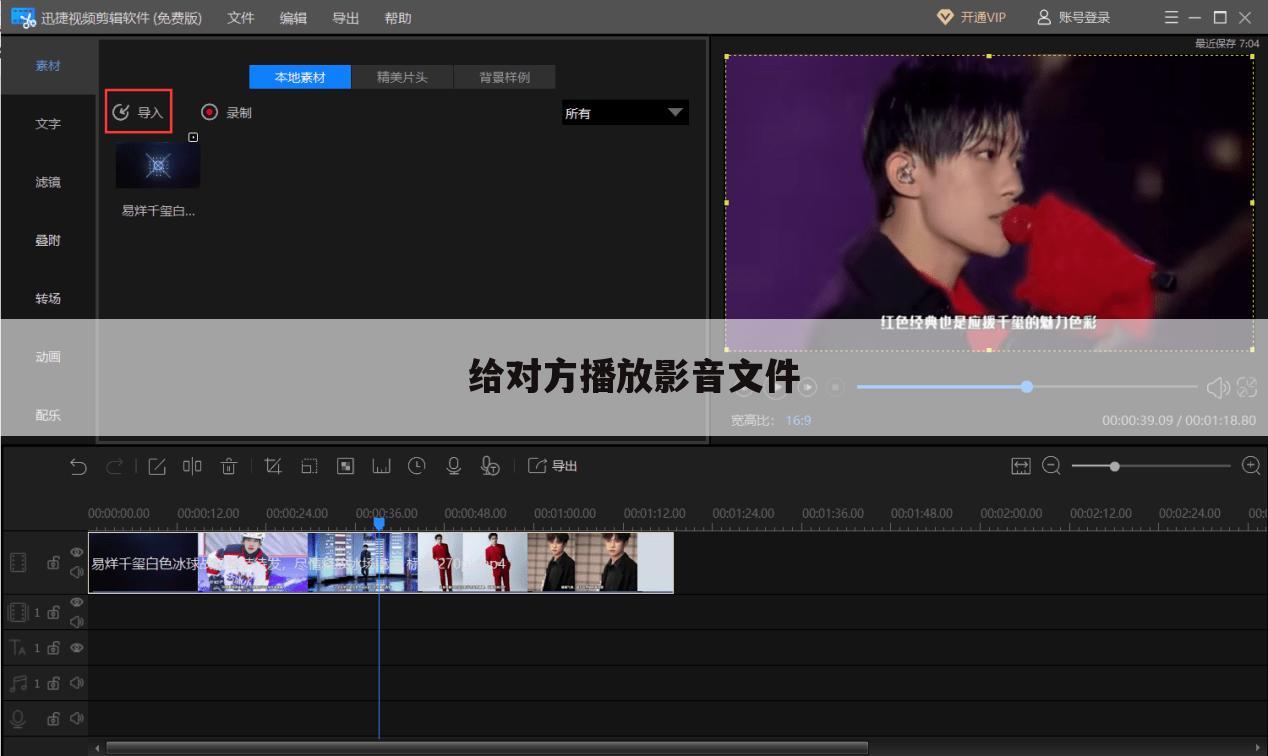
Task: Click the timeline toolbar 导出 export button
Action: click(x=552, y=466)
